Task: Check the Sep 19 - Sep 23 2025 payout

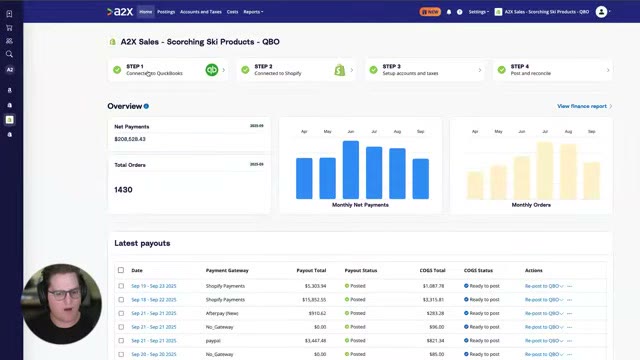Action: click(121, 286)
